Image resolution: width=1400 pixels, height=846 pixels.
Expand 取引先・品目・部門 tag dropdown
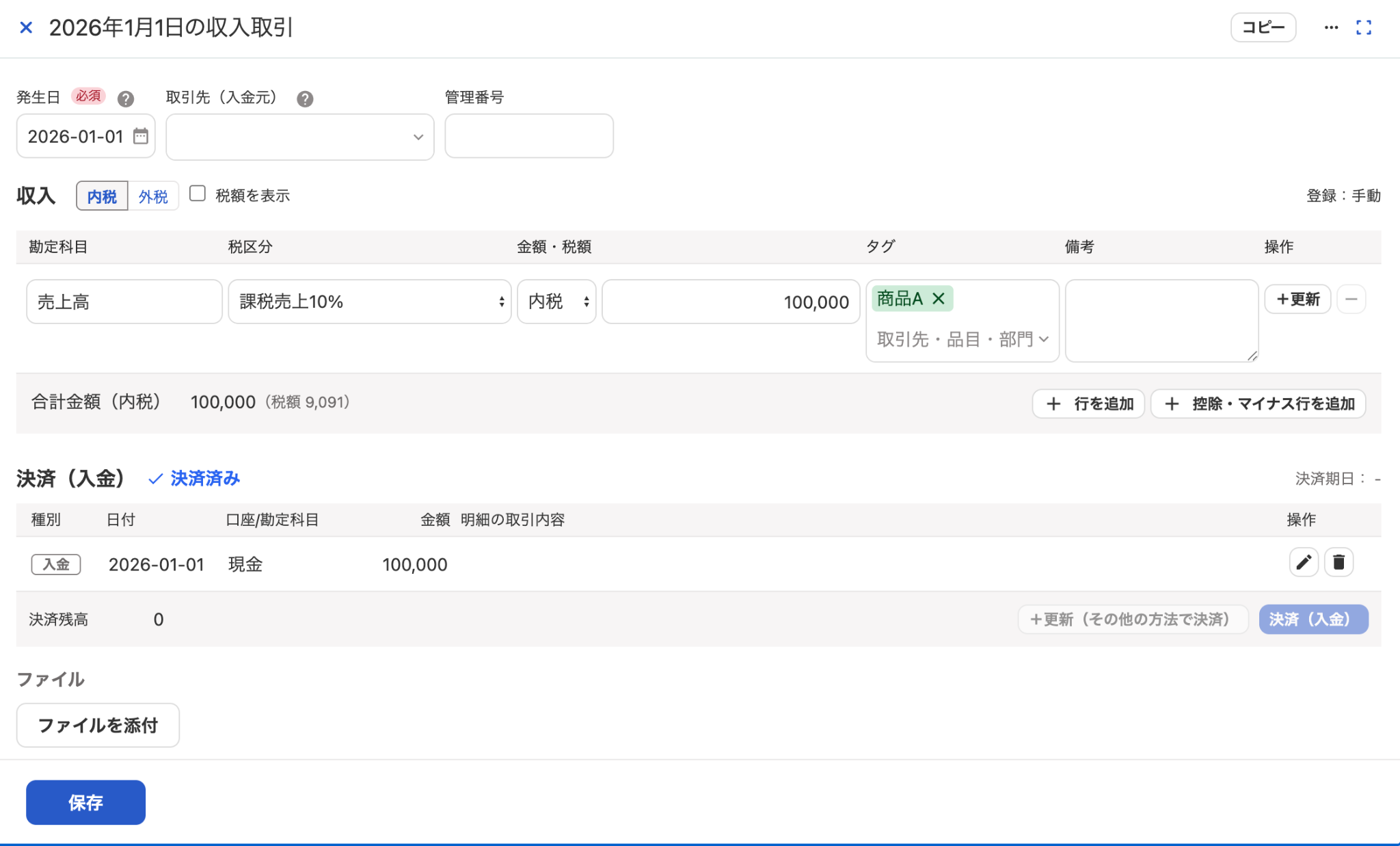962,339
